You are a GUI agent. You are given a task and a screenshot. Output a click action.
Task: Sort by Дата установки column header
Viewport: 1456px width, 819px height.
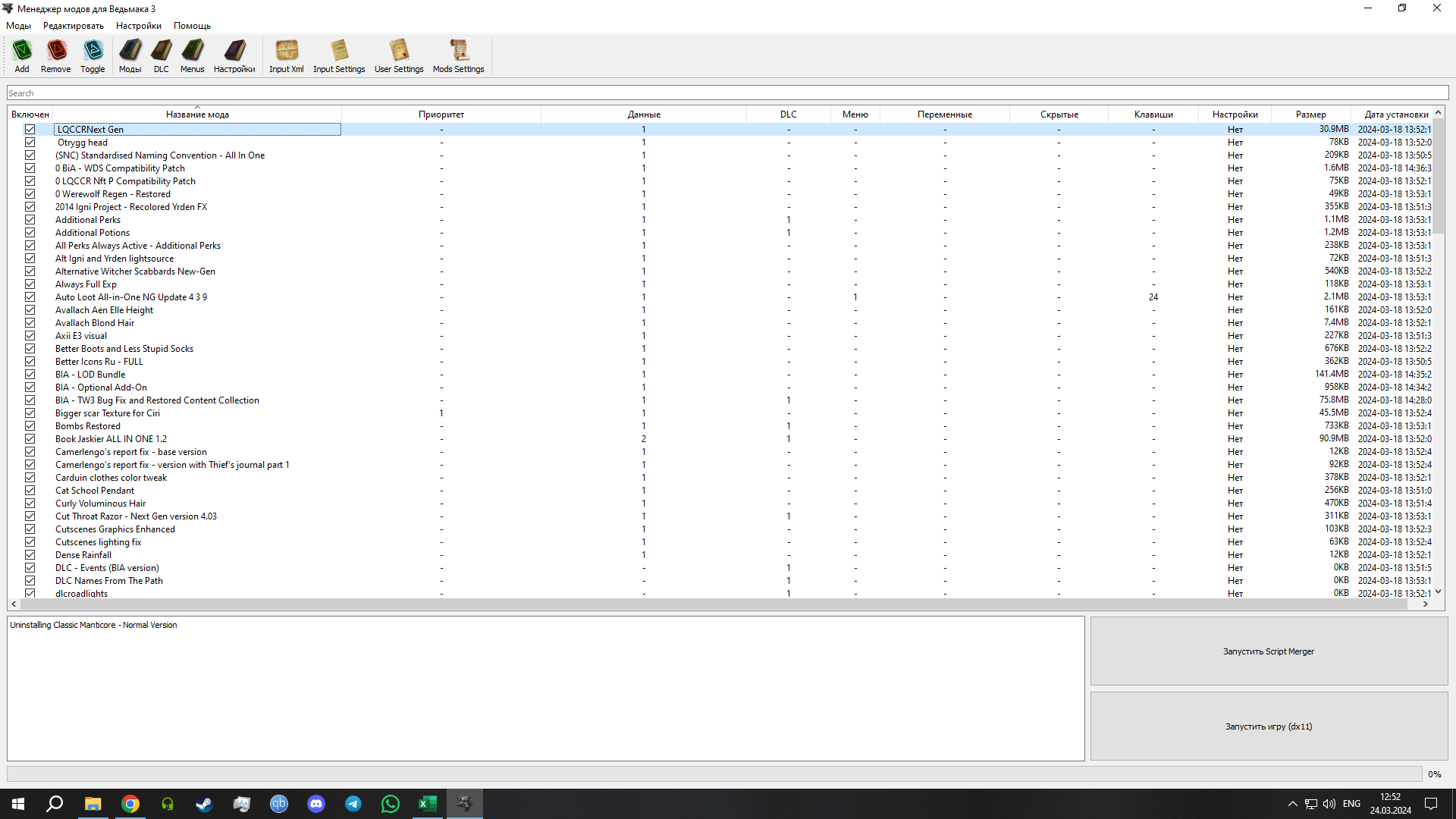point(1394,115)
